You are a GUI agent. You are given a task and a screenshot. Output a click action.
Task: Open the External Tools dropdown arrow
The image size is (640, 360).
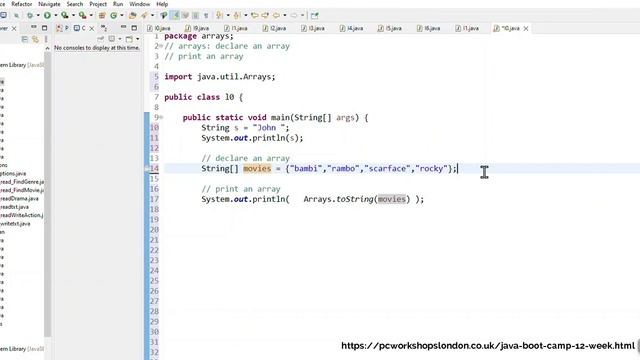pos(91,16)
